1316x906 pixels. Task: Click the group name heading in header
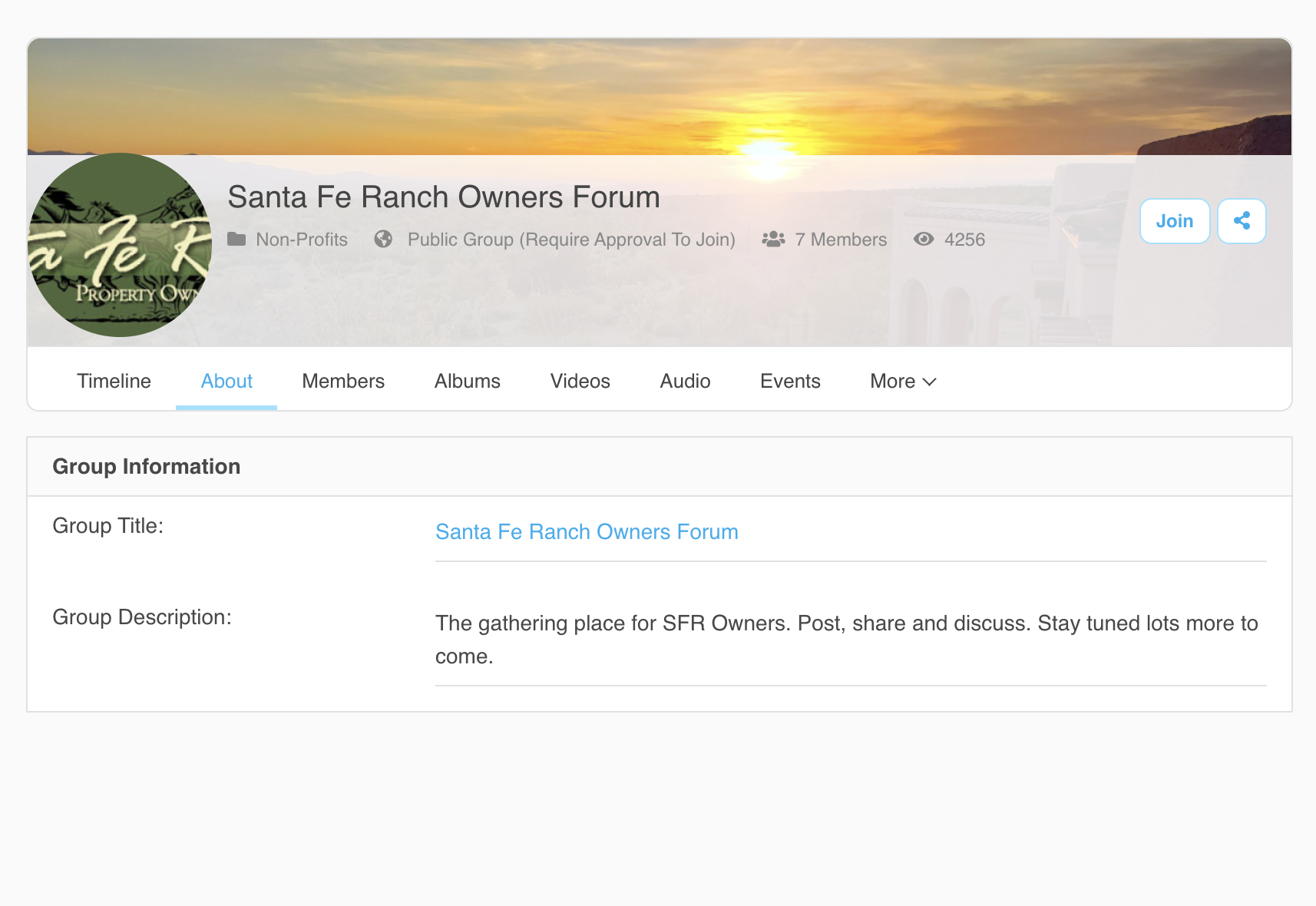tap(444, 197)
